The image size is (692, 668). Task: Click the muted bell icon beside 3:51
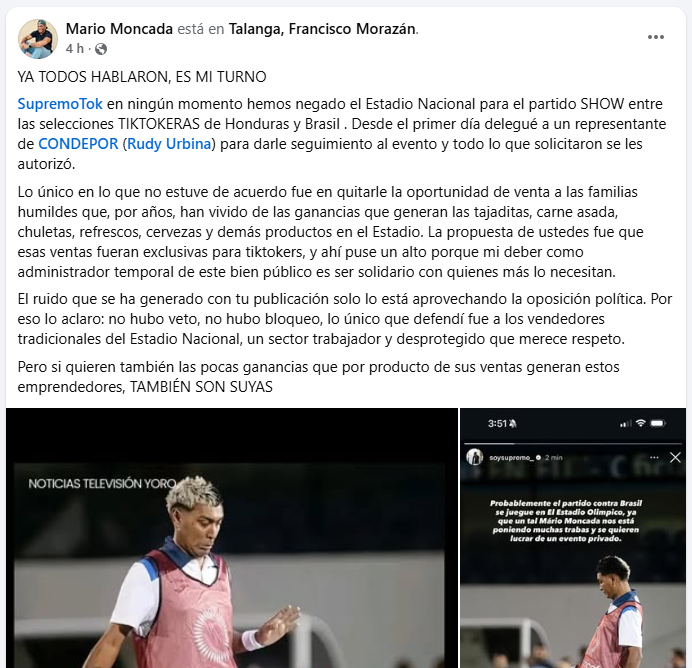tap(513, 424)
